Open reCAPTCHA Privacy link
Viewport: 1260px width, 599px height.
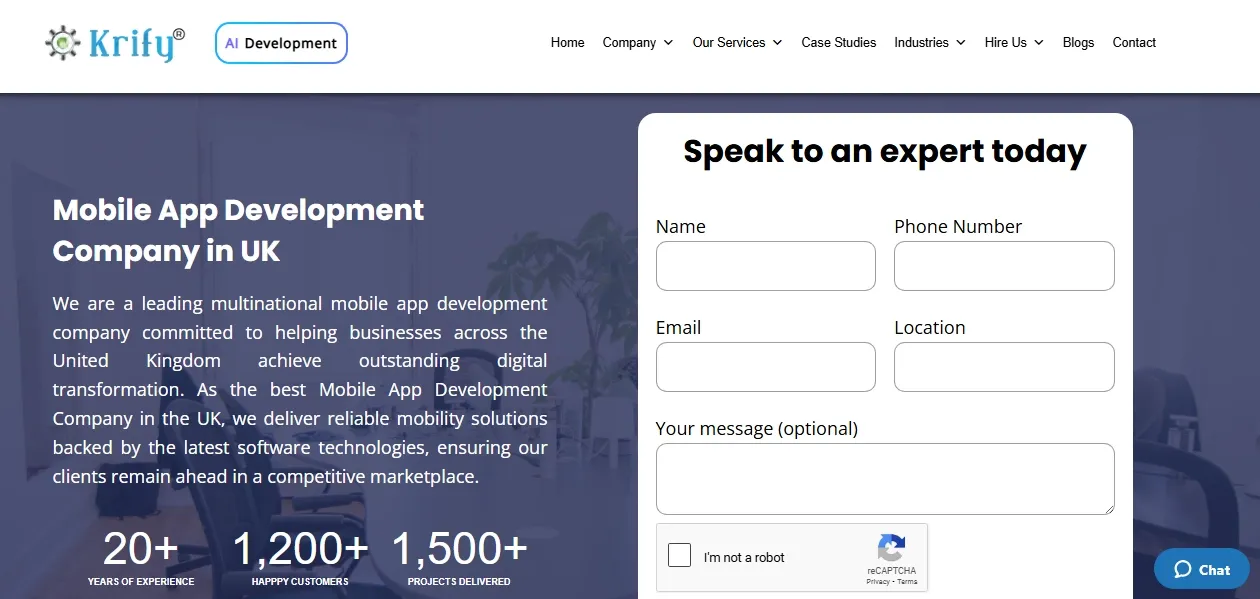point(878,581)
